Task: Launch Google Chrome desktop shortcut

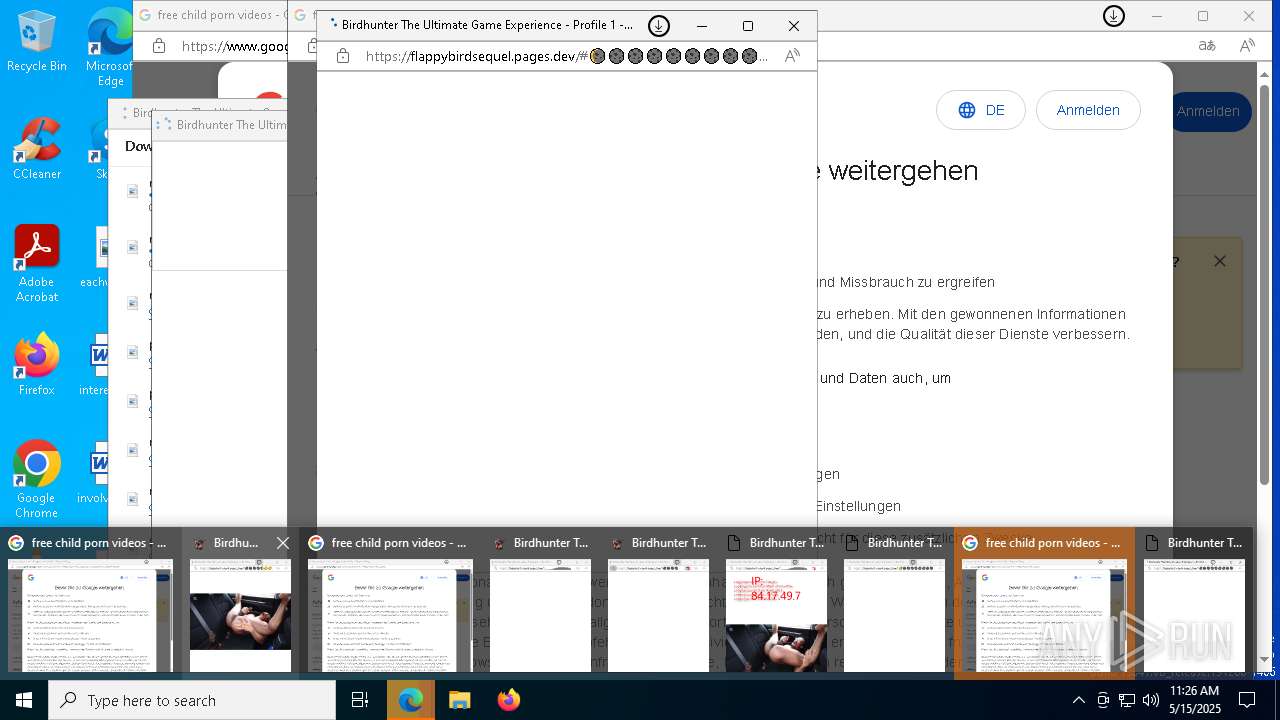Action: click(x=37, y=480)
